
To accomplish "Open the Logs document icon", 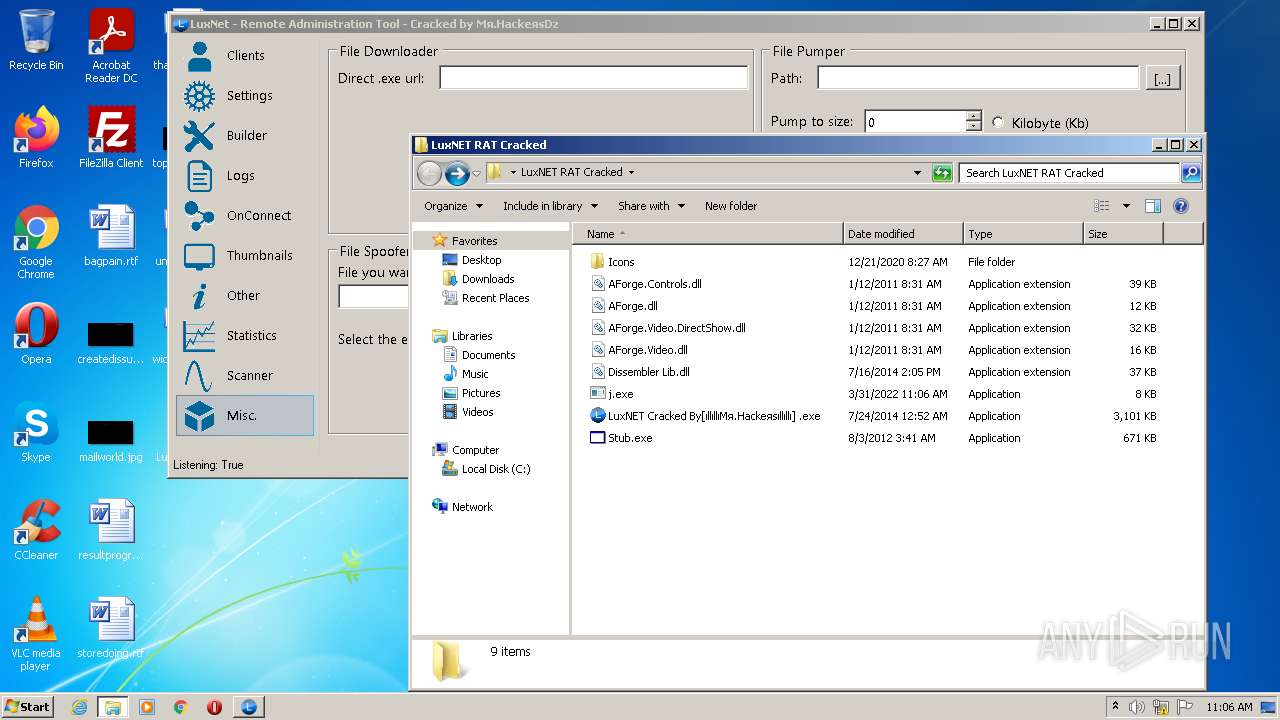I will [x=200, y=176].
